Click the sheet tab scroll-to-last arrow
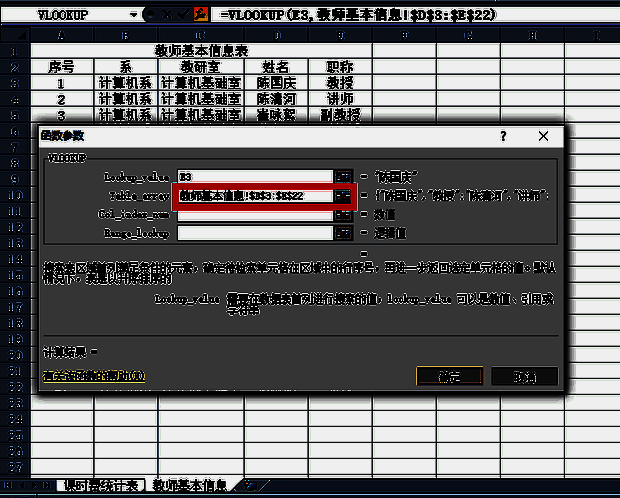Viewport: 620px width, 498px height. [47, 485]
